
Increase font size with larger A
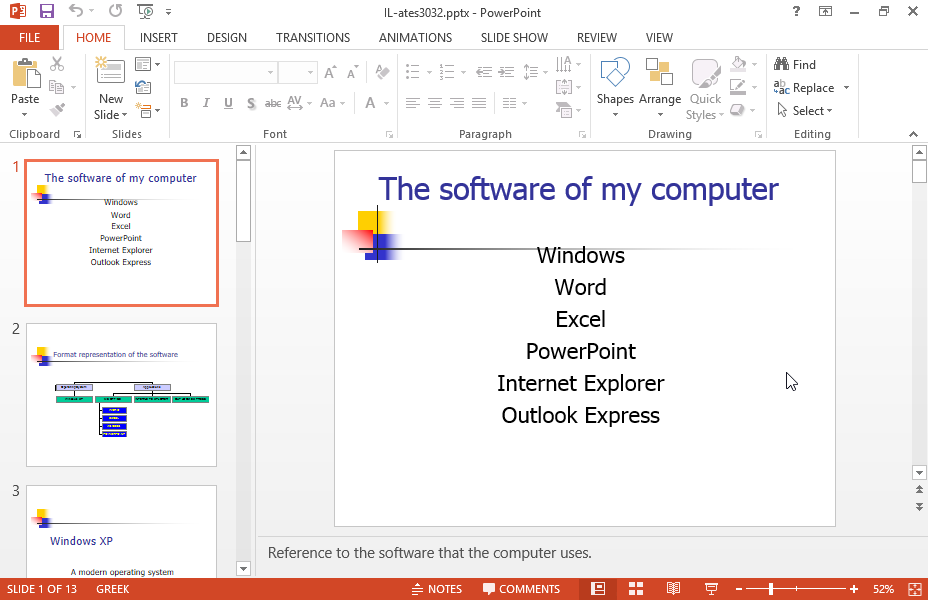(330, 72)
